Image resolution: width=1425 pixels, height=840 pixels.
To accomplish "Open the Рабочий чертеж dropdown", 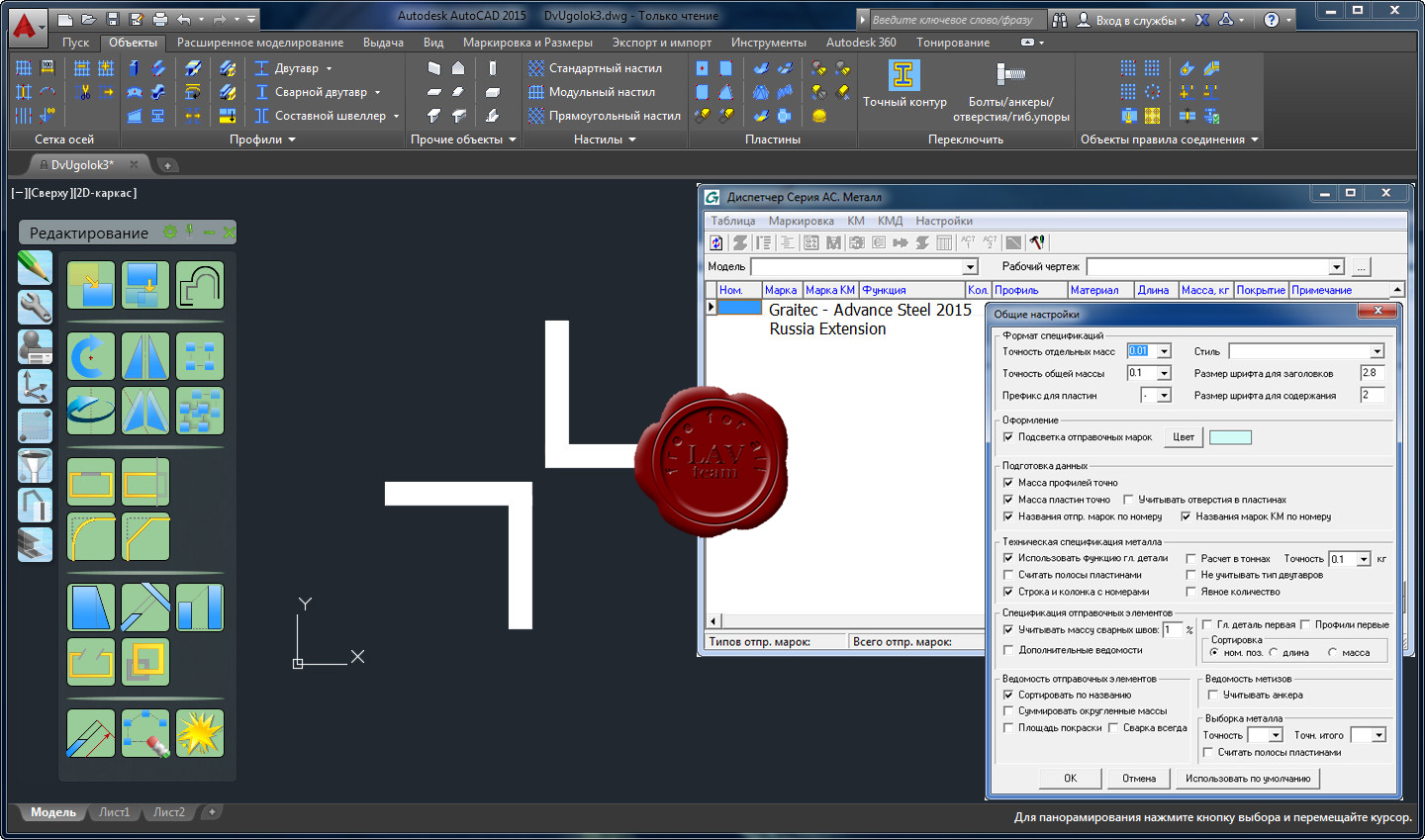I will tap(1336, 267).
